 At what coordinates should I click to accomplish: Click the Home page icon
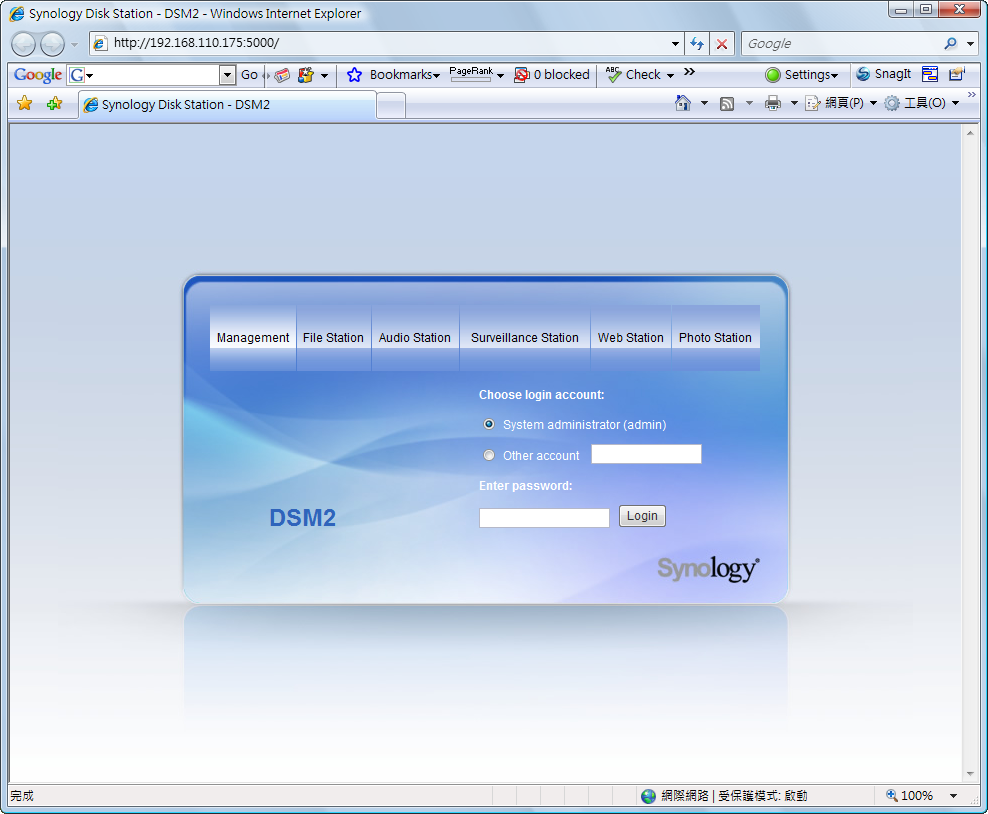pyautogui.click(x=683, y=103)
